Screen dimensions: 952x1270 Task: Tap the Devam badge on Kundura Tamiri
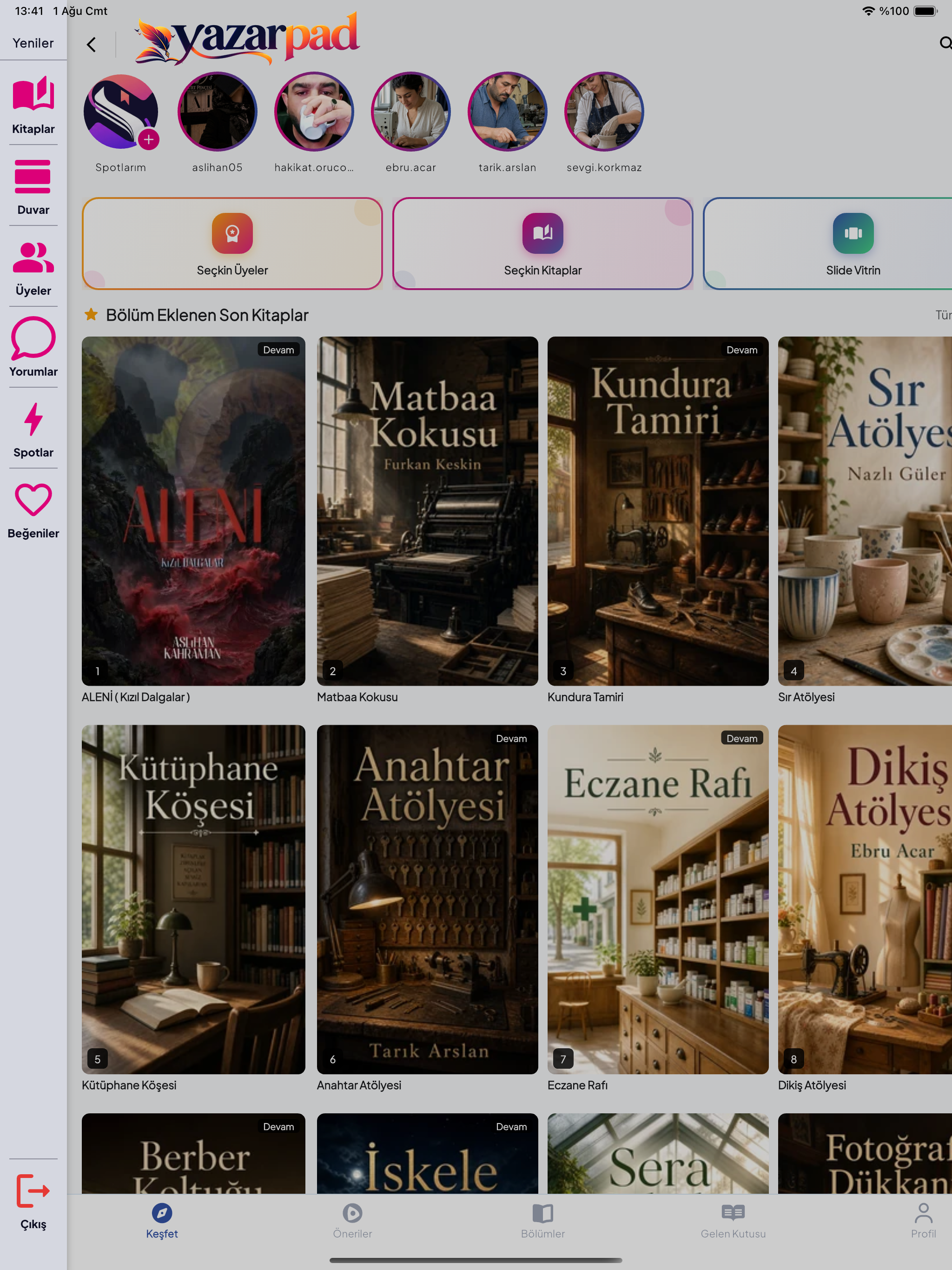[742, 350]
